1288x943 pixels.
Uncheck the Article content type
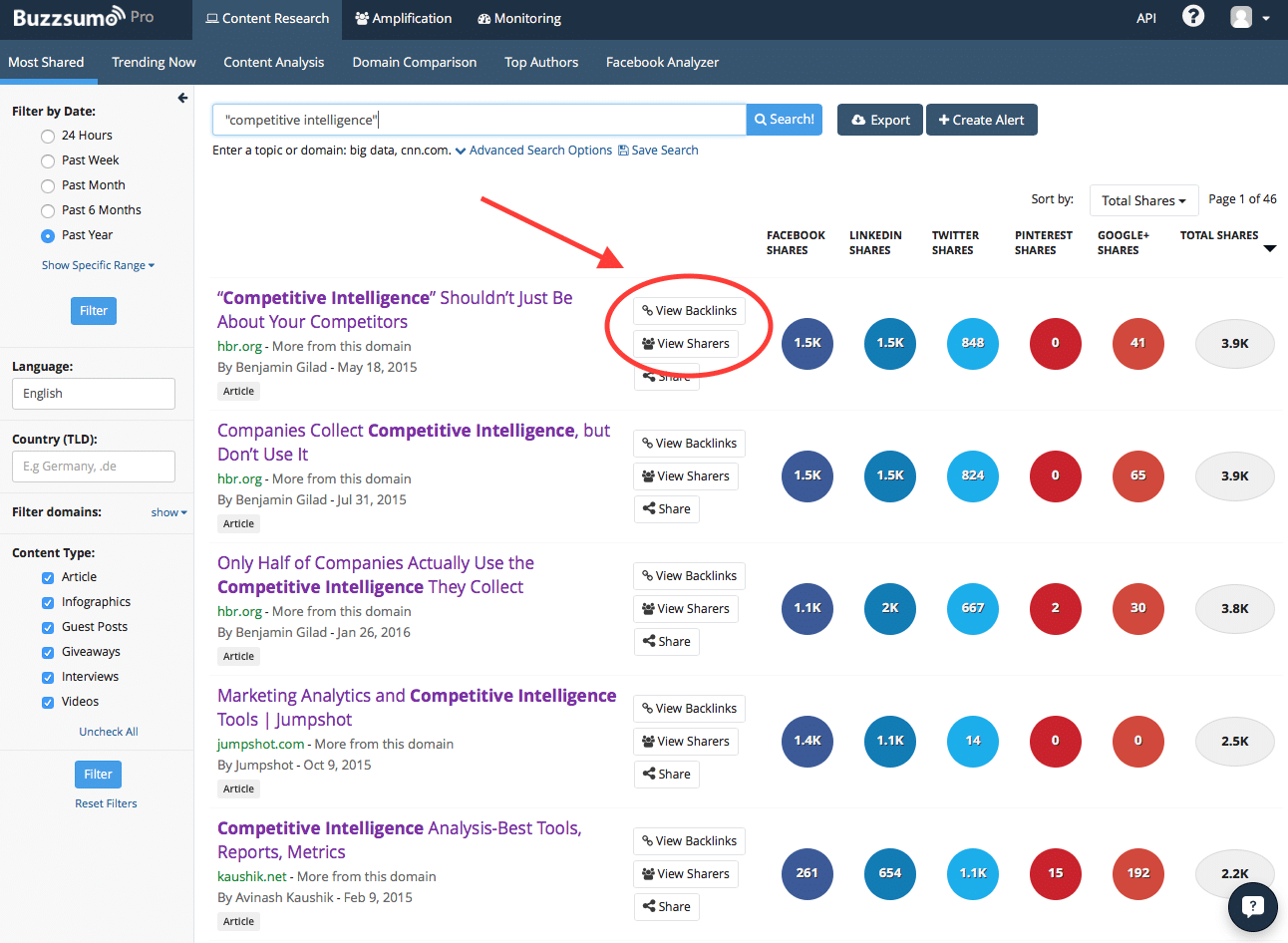point(48,578)
